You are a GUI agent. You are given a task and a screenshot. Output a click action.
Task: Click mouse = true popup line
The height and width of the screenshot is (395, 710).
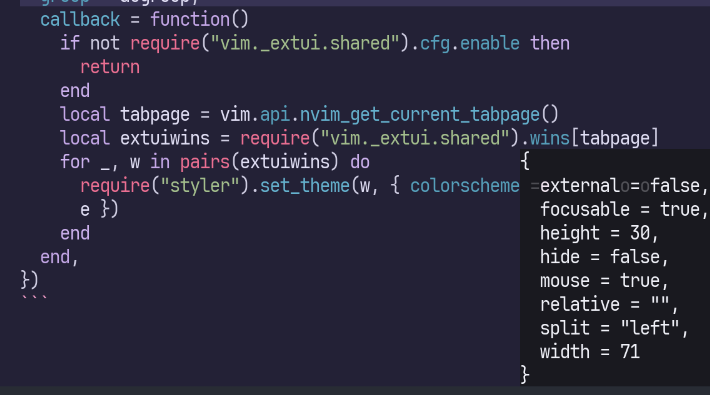pos(604,280)
